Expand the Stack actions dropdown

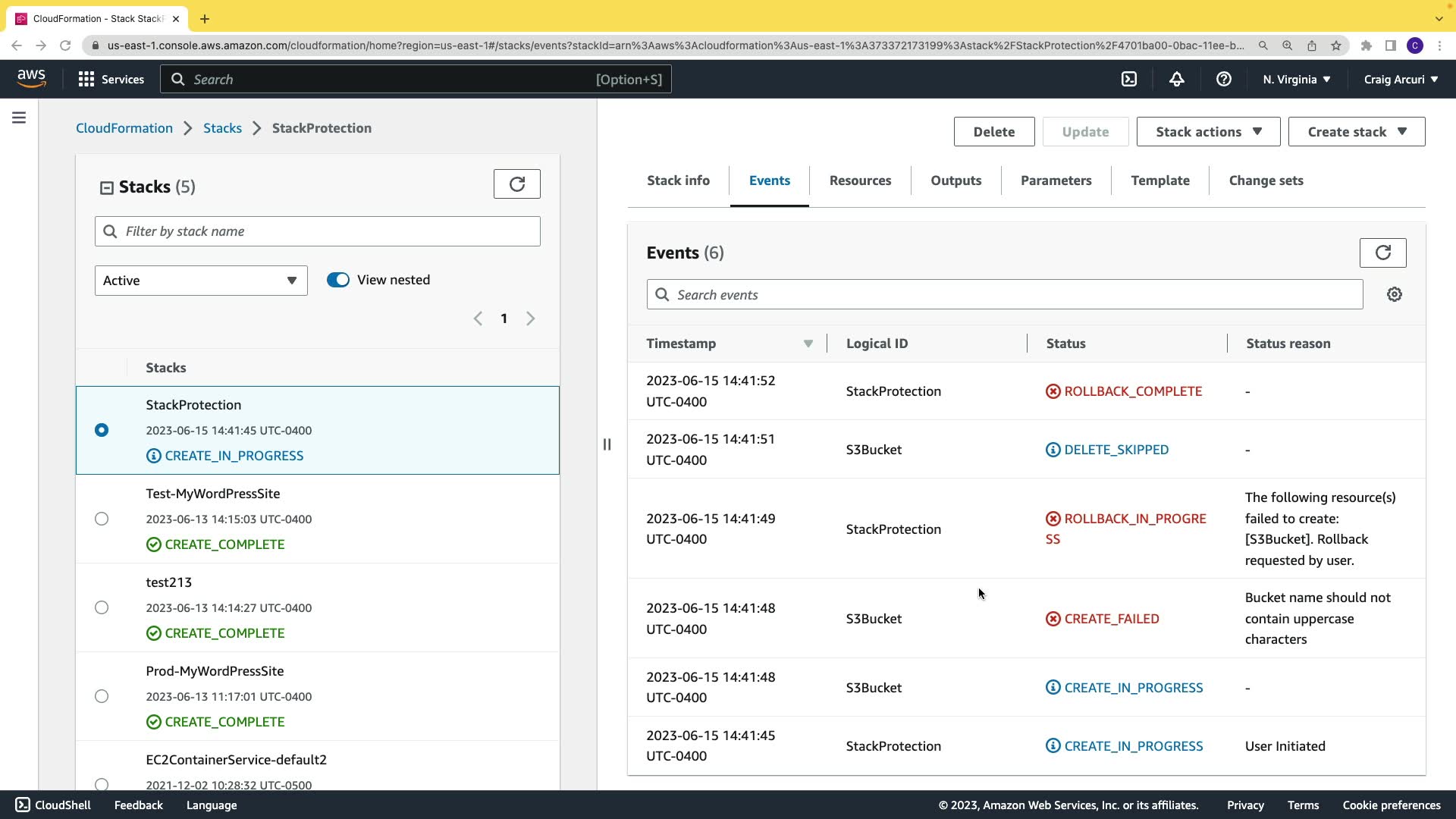pos(1207,132)
